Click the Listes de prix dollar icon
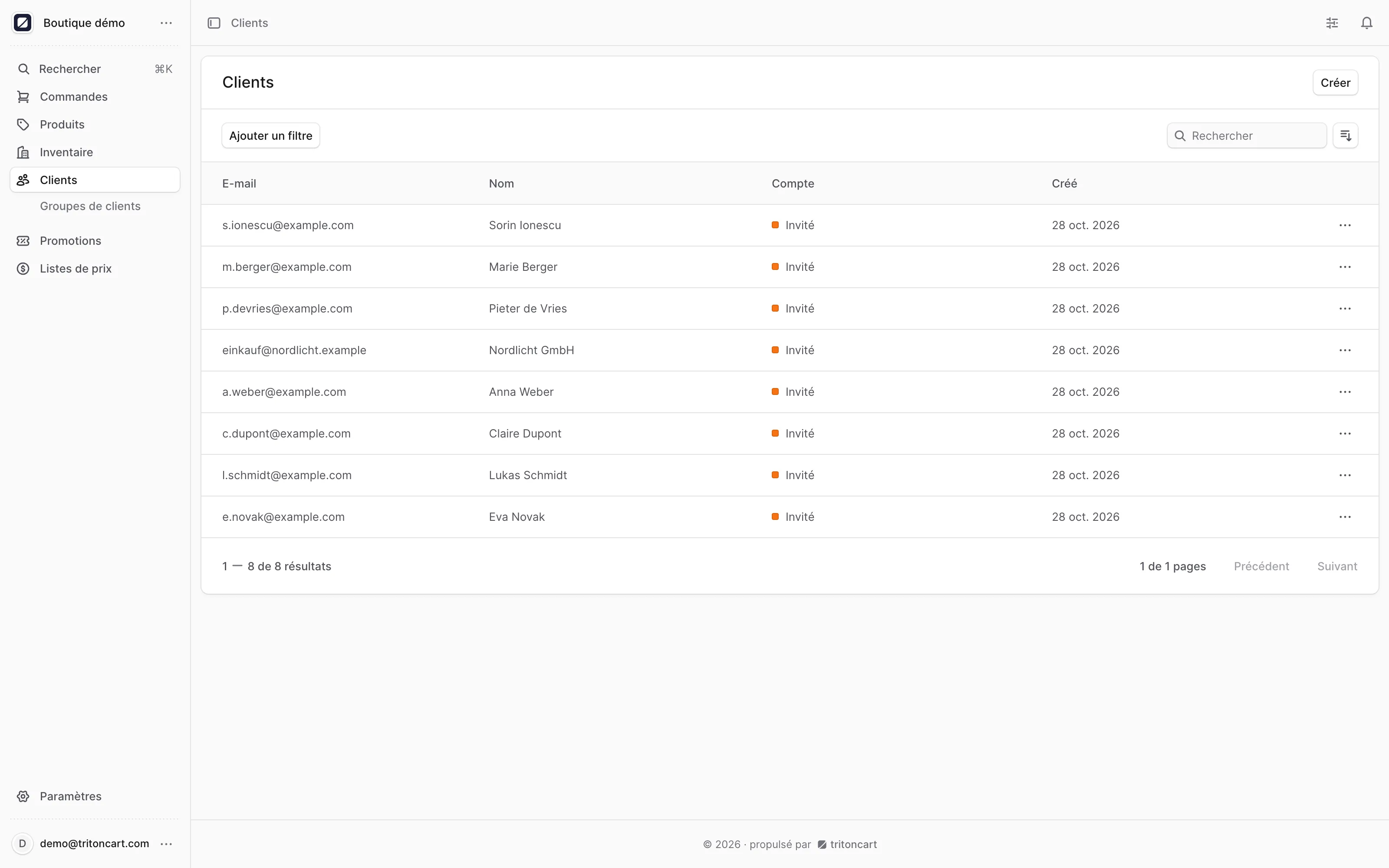The height and width of the screenshot is (868, 1389). pyautogui.click(x=23, y=269)
